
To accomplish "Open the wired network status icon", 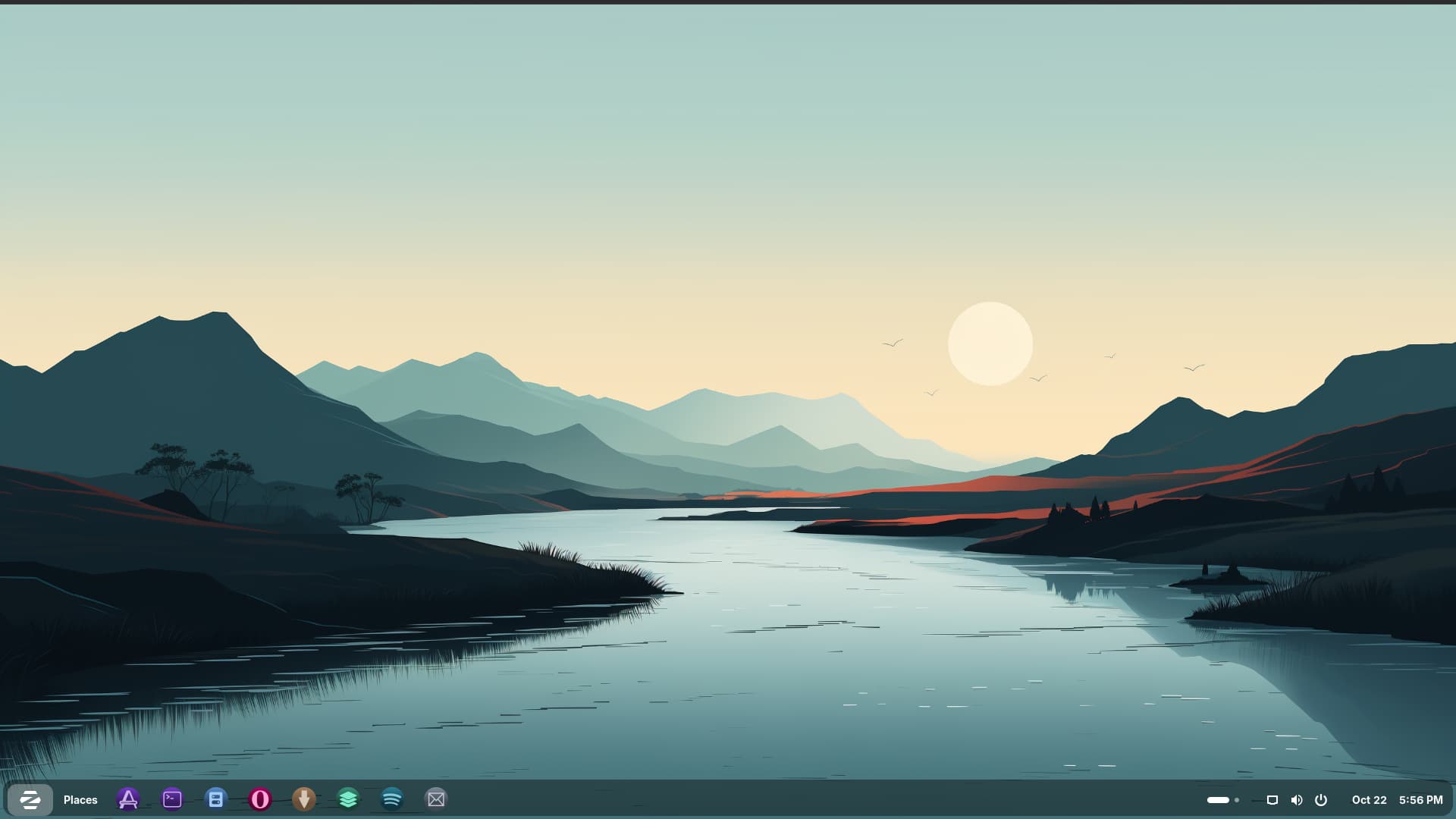I will [x=1272, y=800].
